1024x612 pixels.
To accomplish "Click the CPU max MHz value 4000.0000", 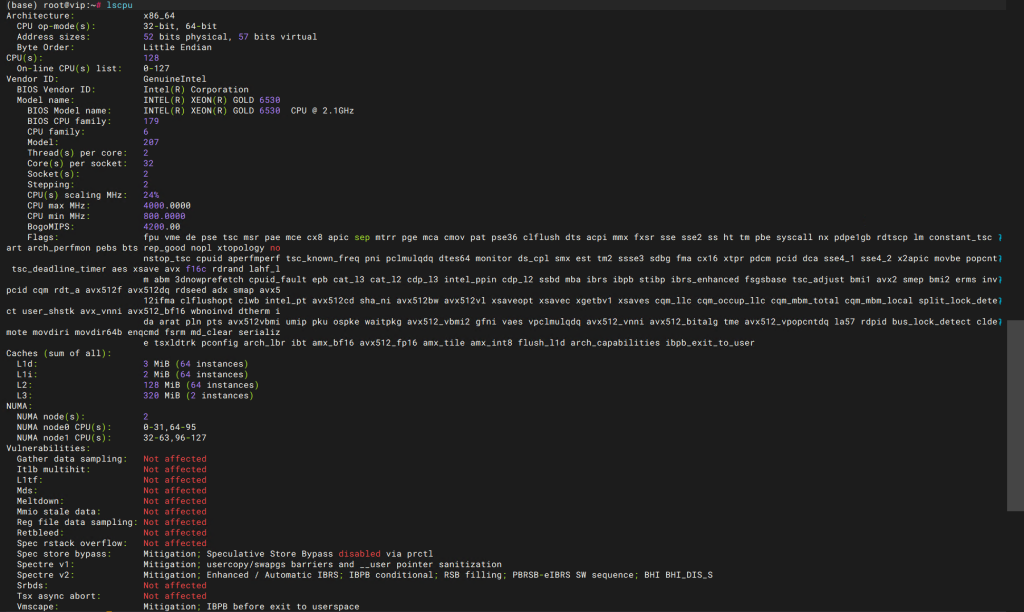I will click(x=167, y=204).
